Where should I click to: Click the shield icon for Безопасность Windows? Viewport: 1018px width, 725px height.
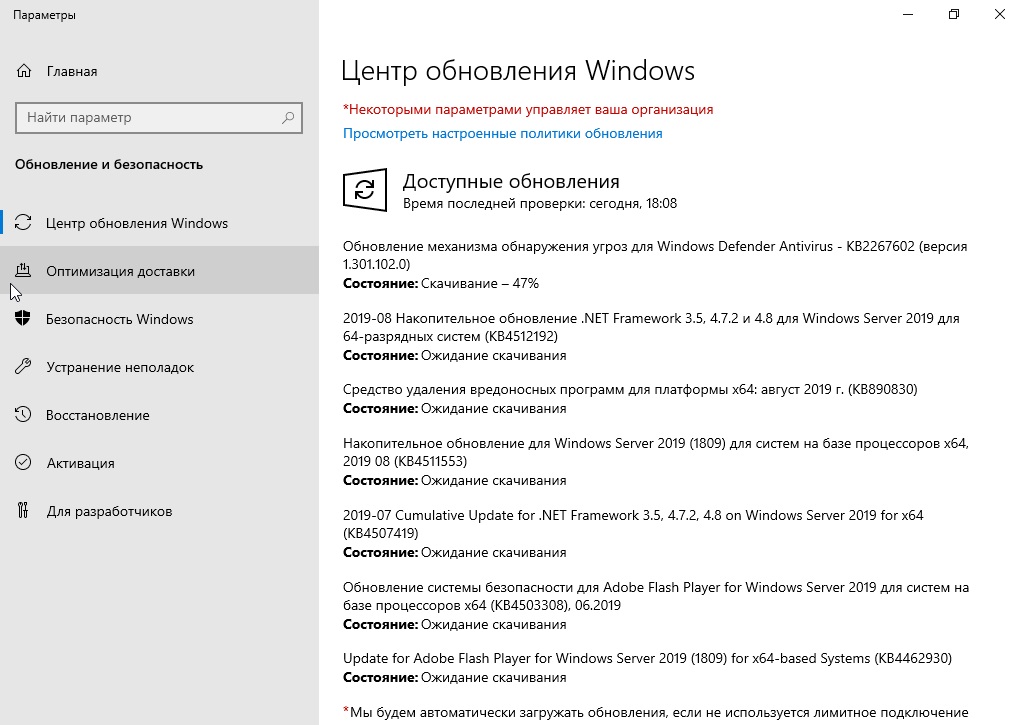[x=25, y=319]
